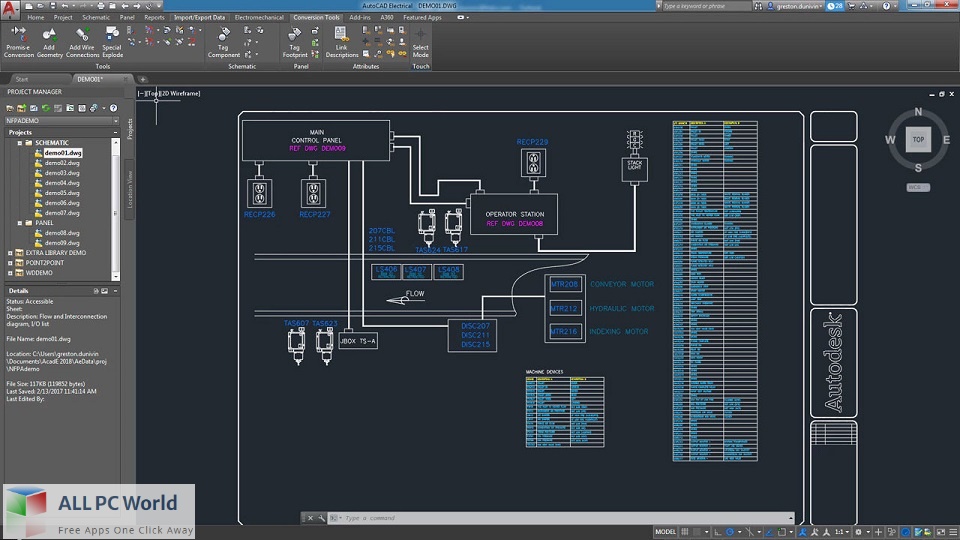960x540 pixels.
Task: Open the Start drawing tab
Action: [x=22, y=79]
